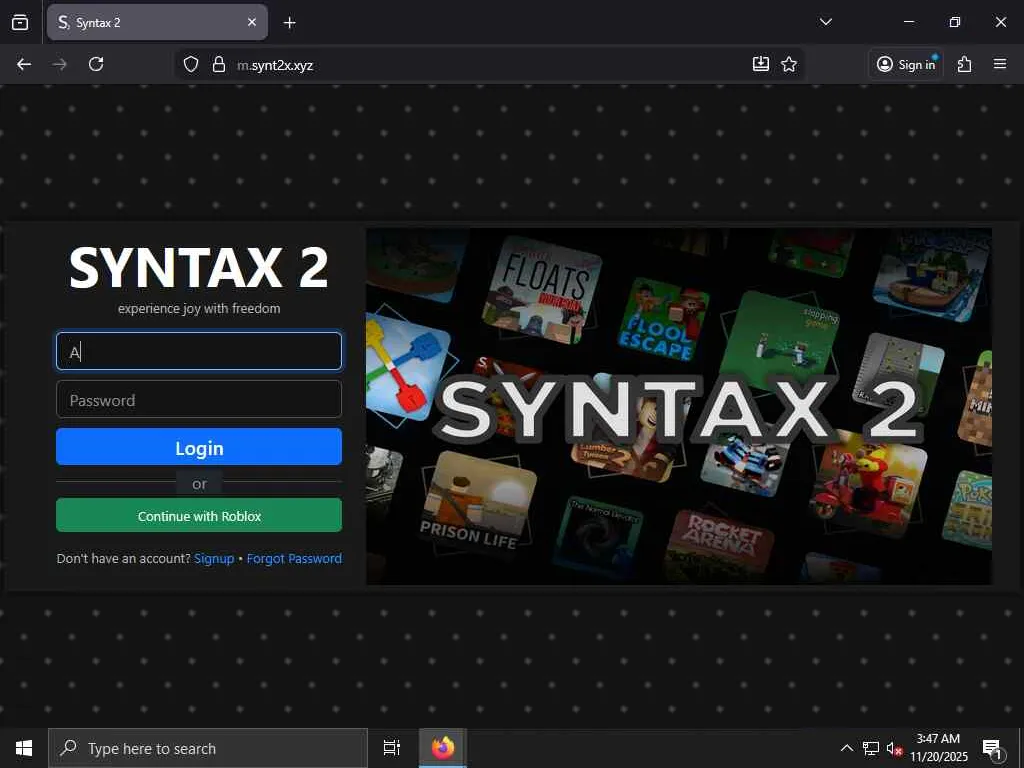The width and height of the screenshot is (1024, 768).
Task: Click the muted volume tray icon
Action: coord(894,748)
